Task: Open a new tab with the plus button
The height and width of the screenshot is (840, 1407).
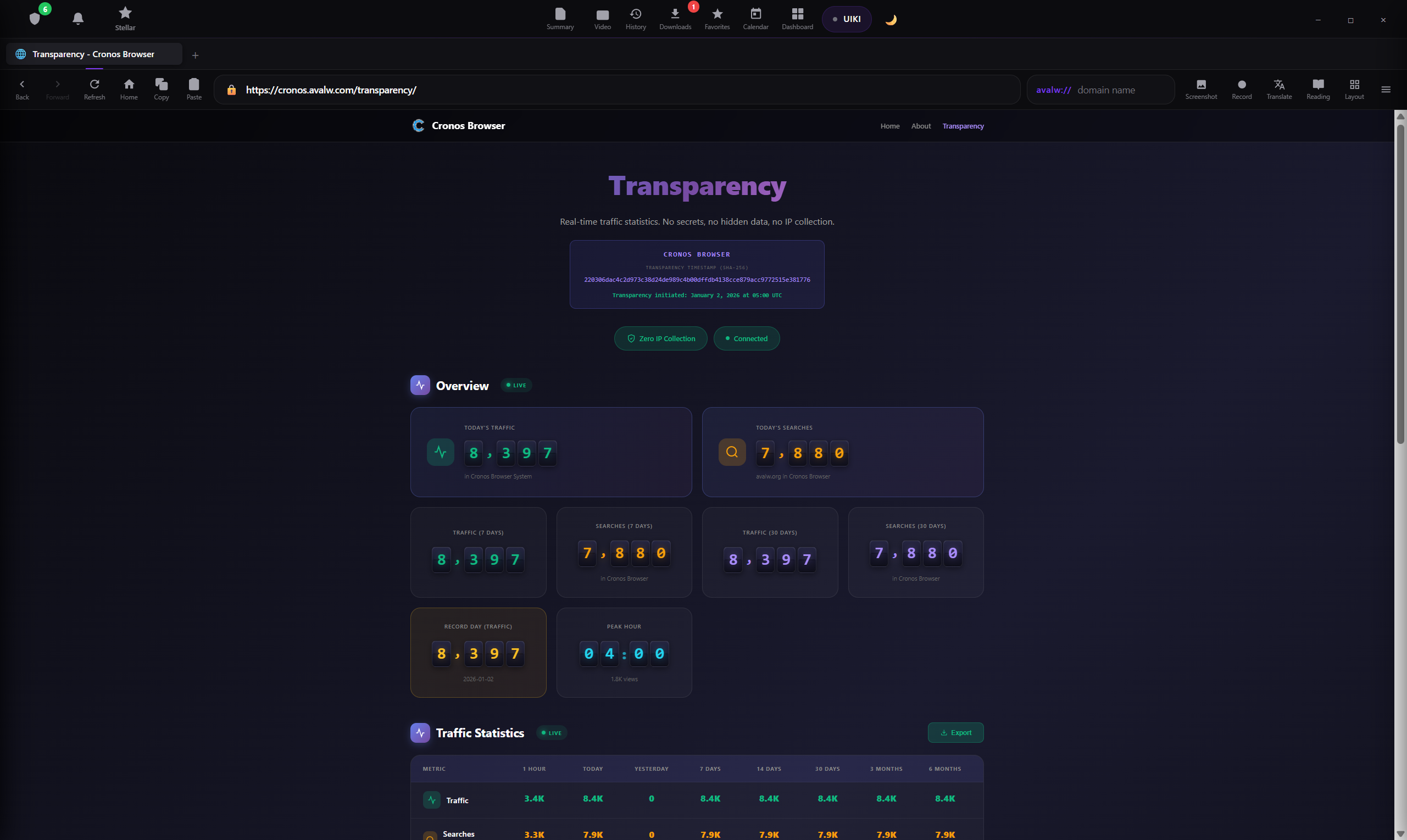Action: pyautogui.click(x=195, y=55)
